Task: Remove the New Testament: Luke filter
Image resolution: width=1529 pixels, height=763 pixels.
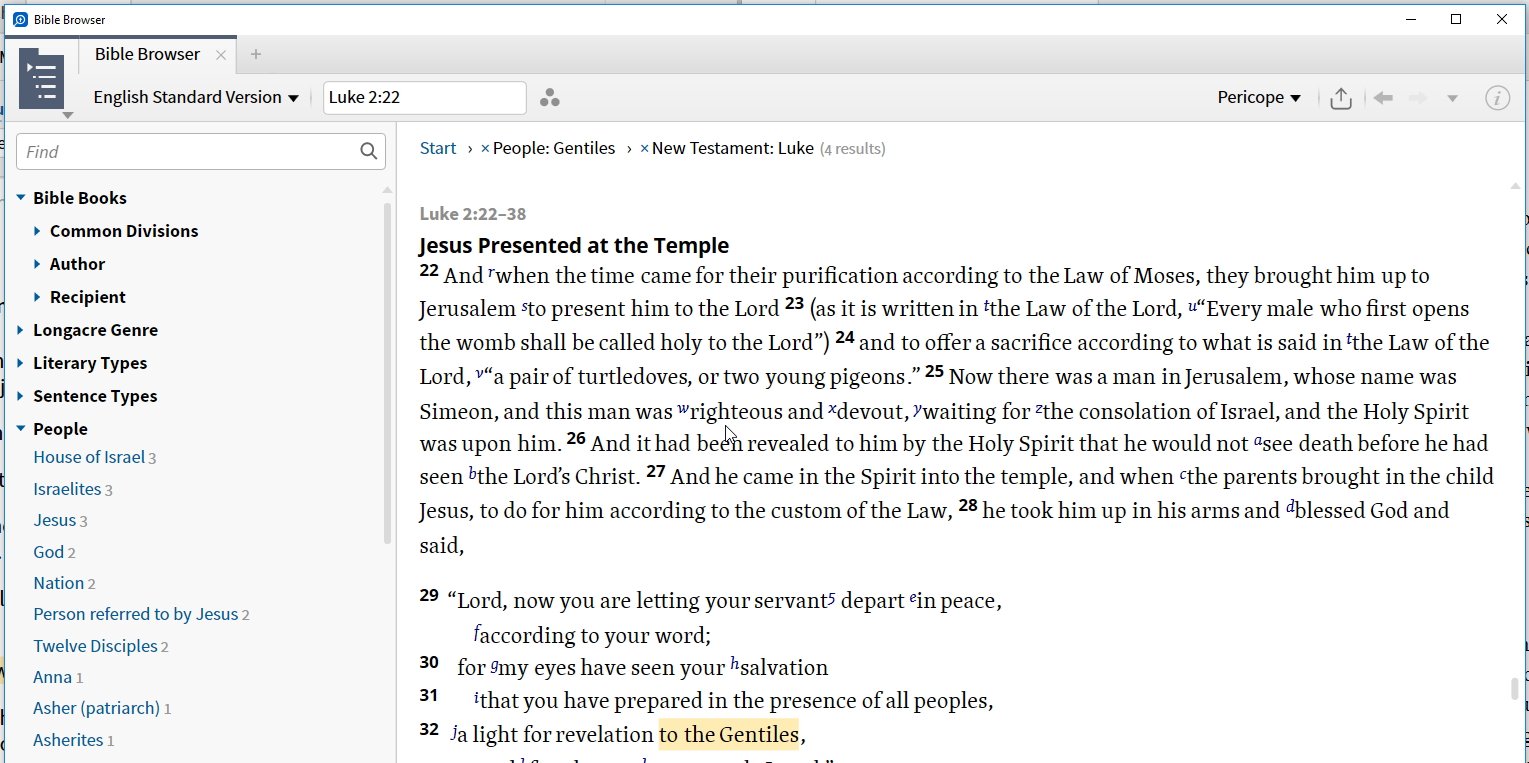Action: coord(644,149)
